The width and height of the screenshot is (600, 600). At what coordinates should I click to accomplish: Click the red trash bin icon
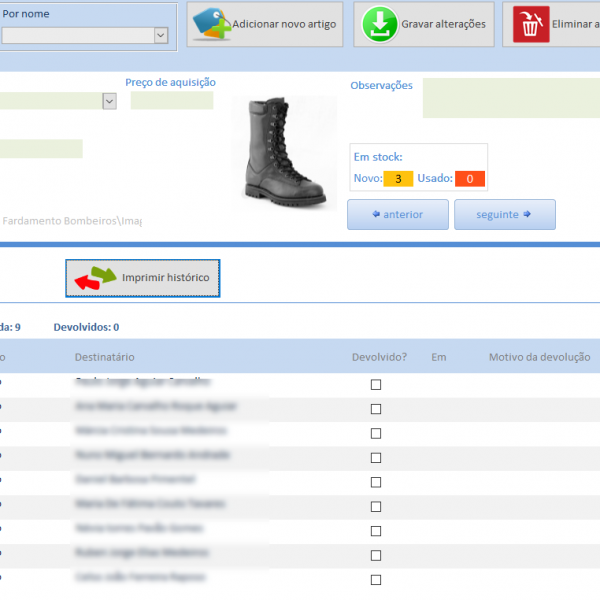[531, 24]
